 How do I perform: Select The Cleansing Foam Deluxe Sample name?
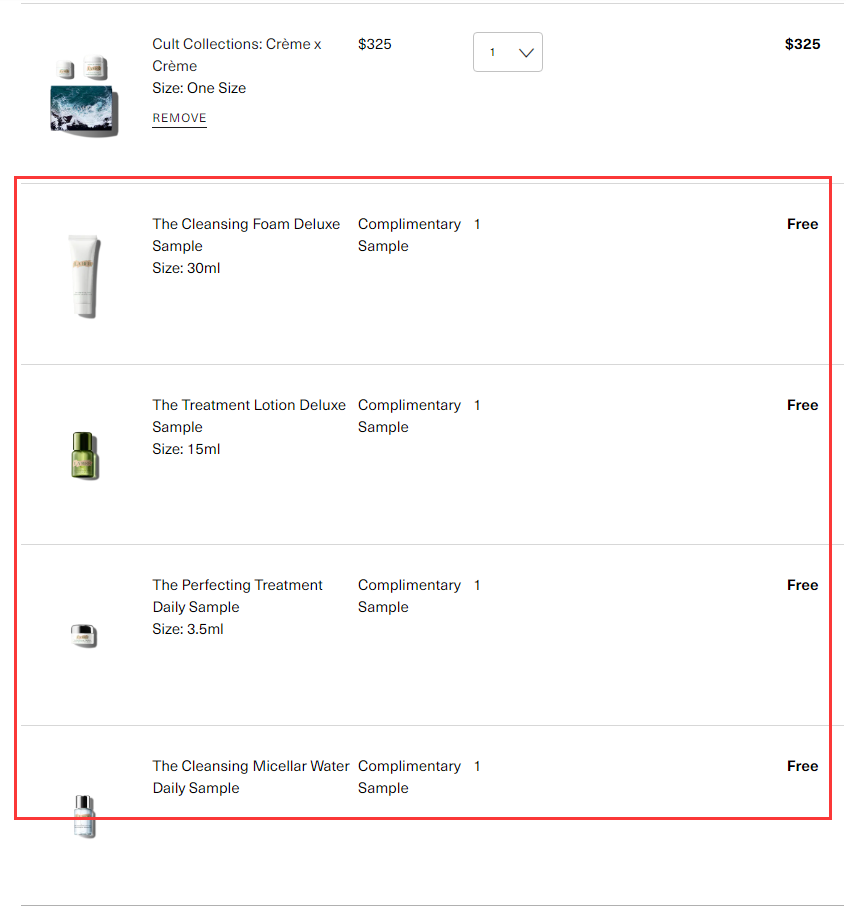pos(246,235)
